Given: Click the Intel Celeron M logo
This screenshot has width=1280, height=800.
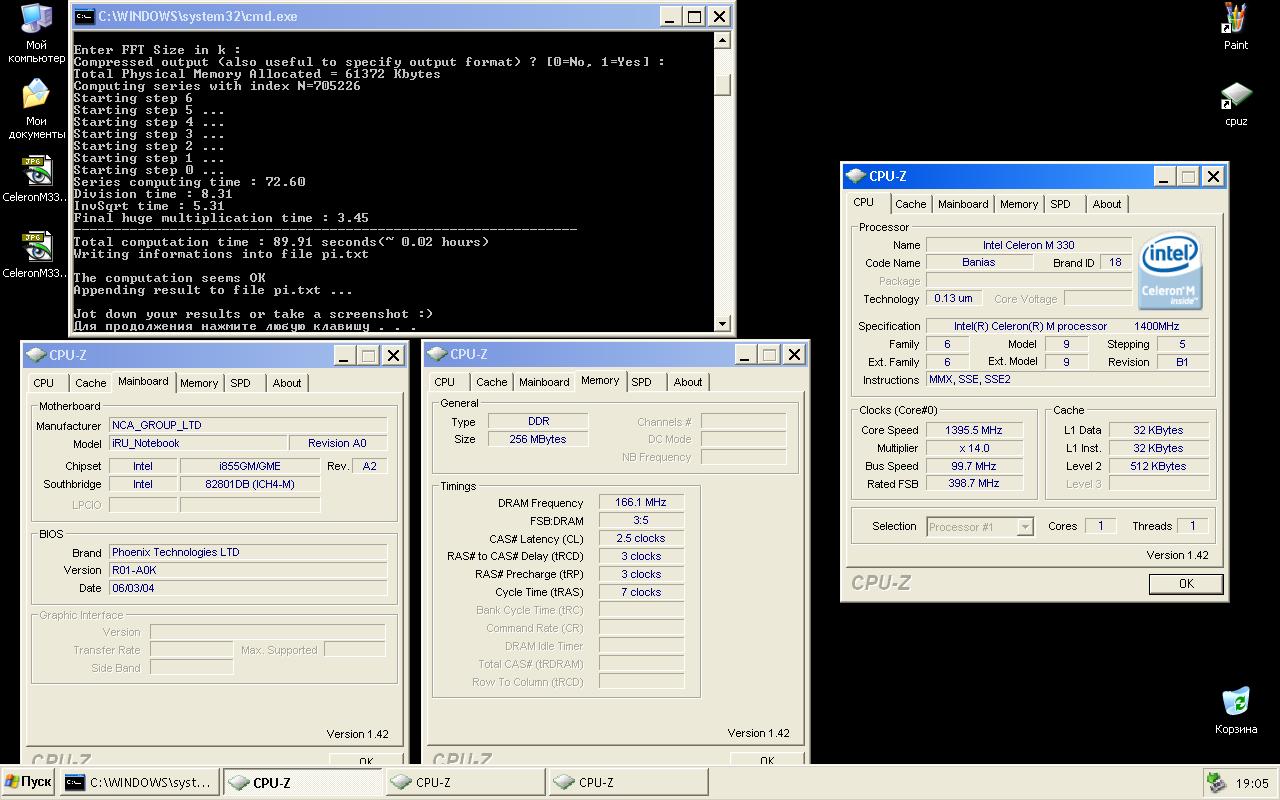Looking at the screenshot, I should pyautogui.click(x=1170, y=271).
